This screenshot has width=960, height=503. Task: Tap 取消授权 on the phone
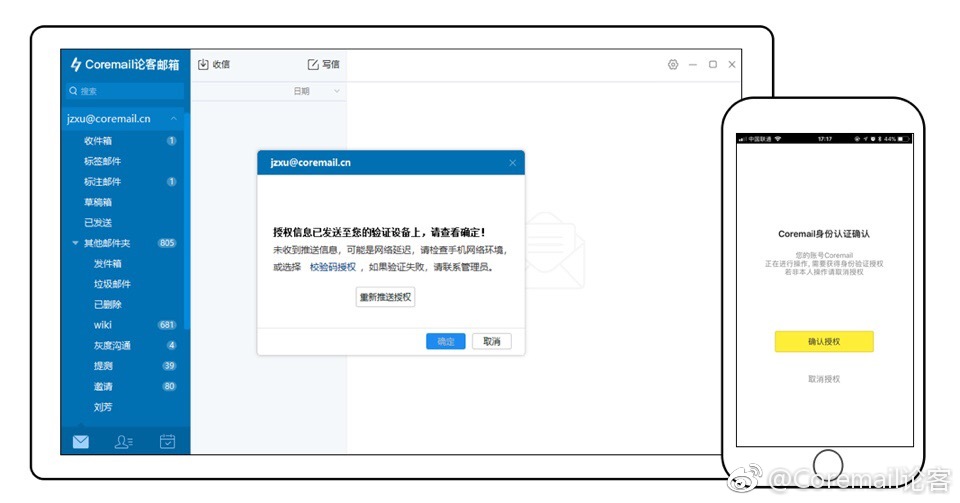click(823, 379)
